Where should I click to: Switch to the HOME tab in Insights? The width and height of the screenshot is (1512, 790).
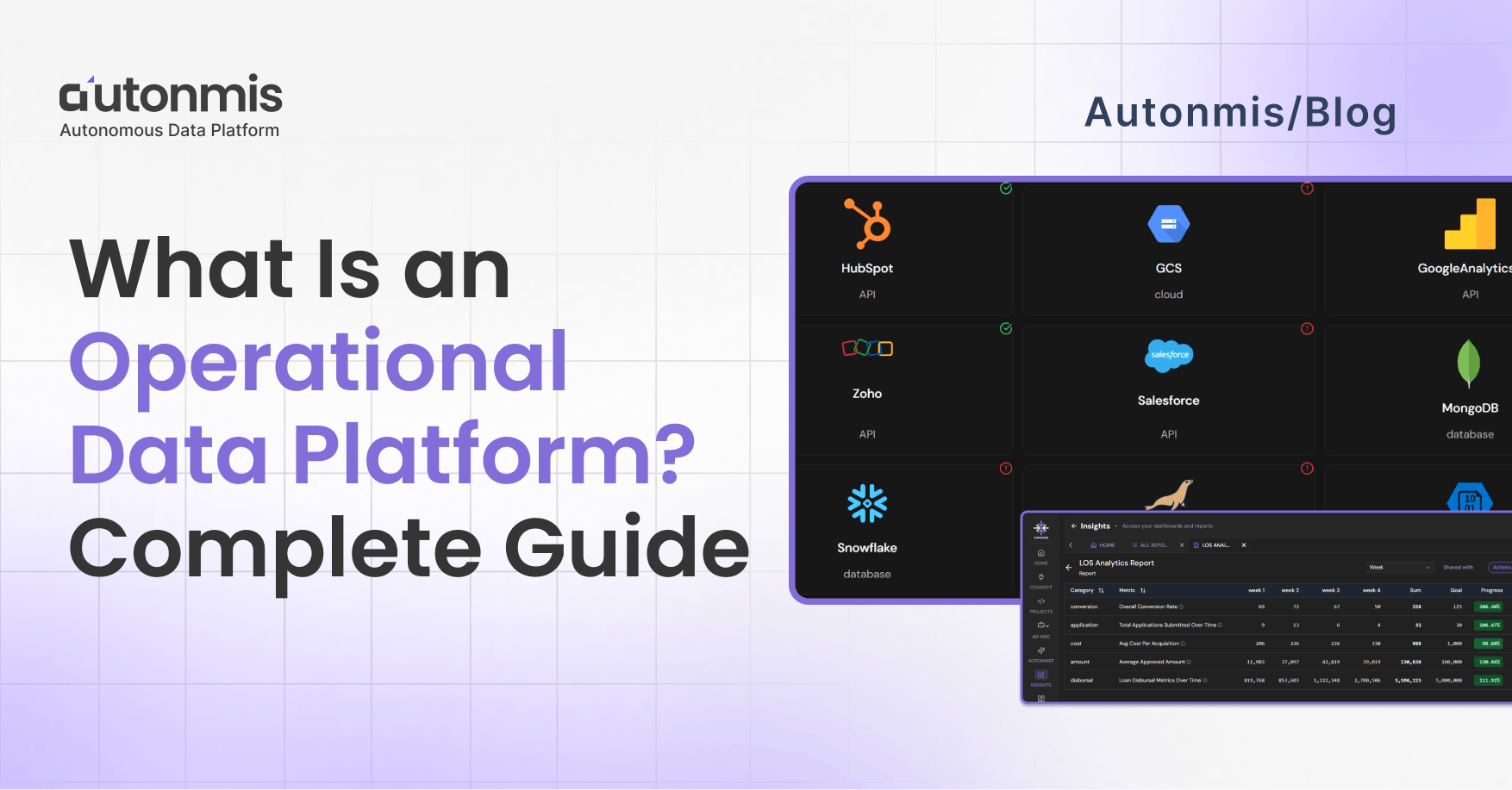[1103, 545]
